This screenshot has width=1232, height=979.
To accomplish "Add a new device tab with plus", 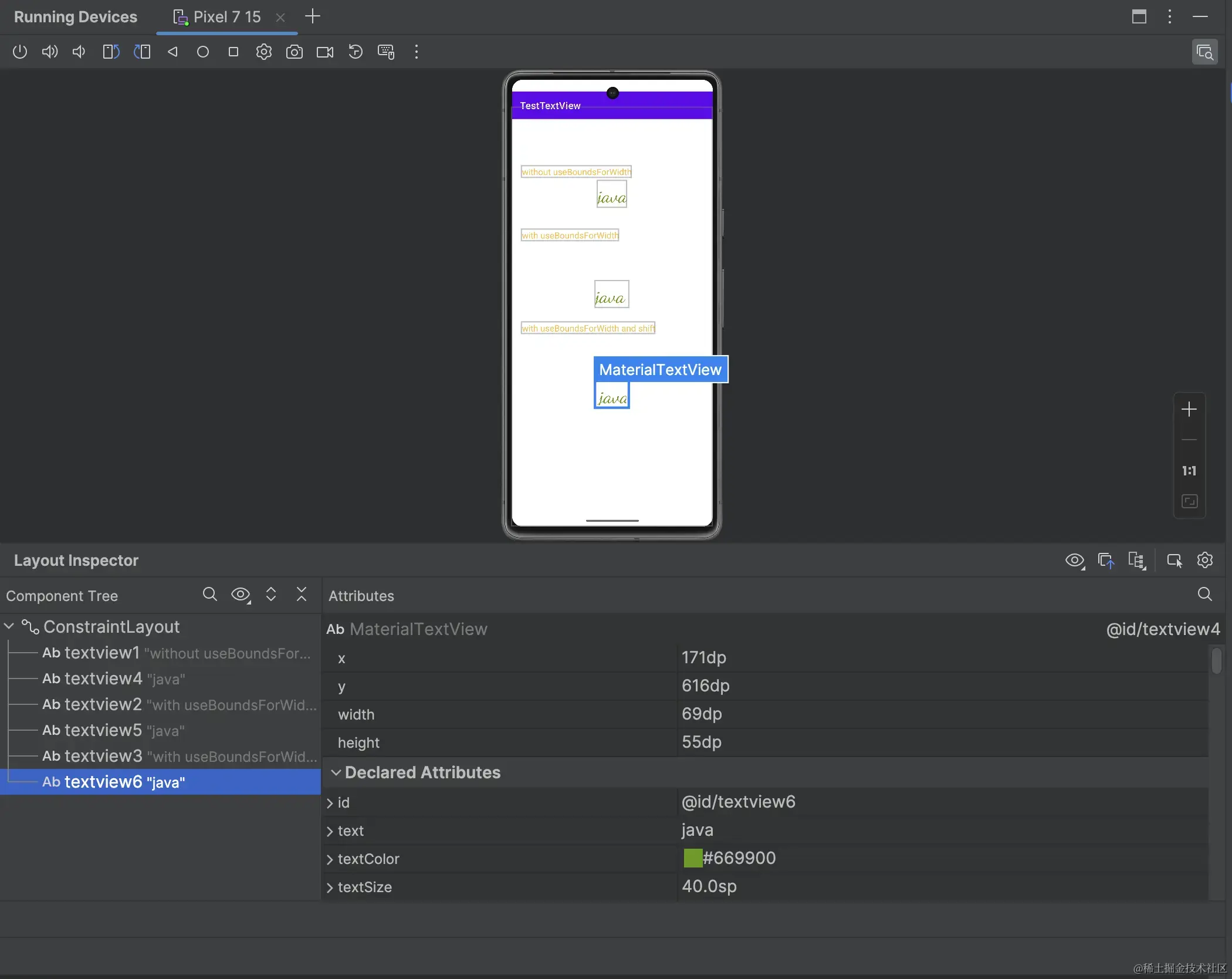I will 313,16.
